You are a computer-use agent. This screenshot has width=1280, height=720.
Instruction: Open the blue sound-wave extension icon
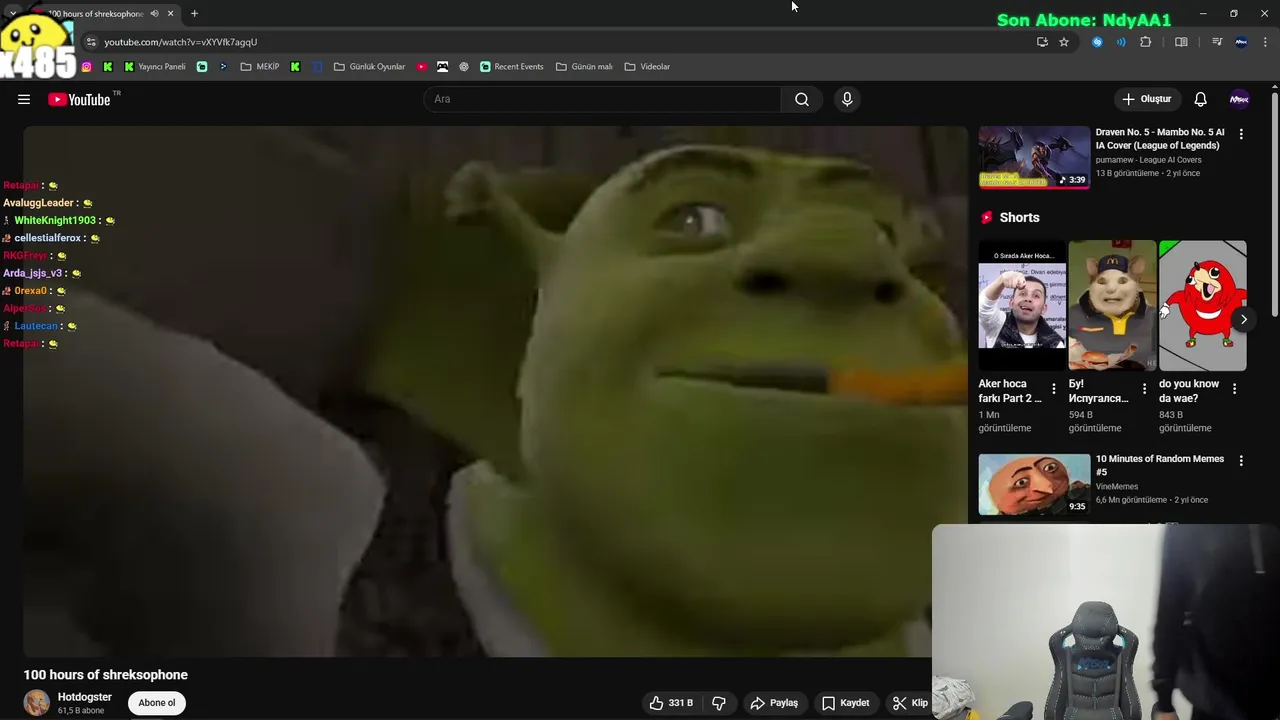click(1121, 42)
